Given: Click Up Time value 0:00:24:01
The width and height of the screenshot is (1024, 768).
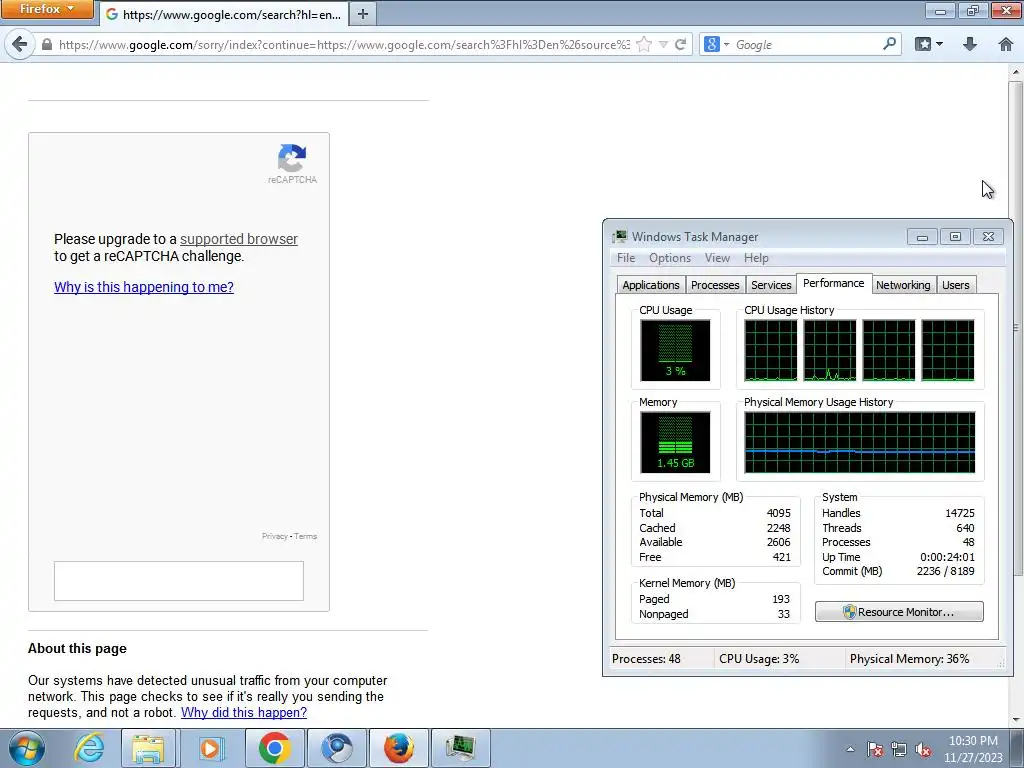Looking at the screenshot, I should pyautogui.click(x=947, y=557).
